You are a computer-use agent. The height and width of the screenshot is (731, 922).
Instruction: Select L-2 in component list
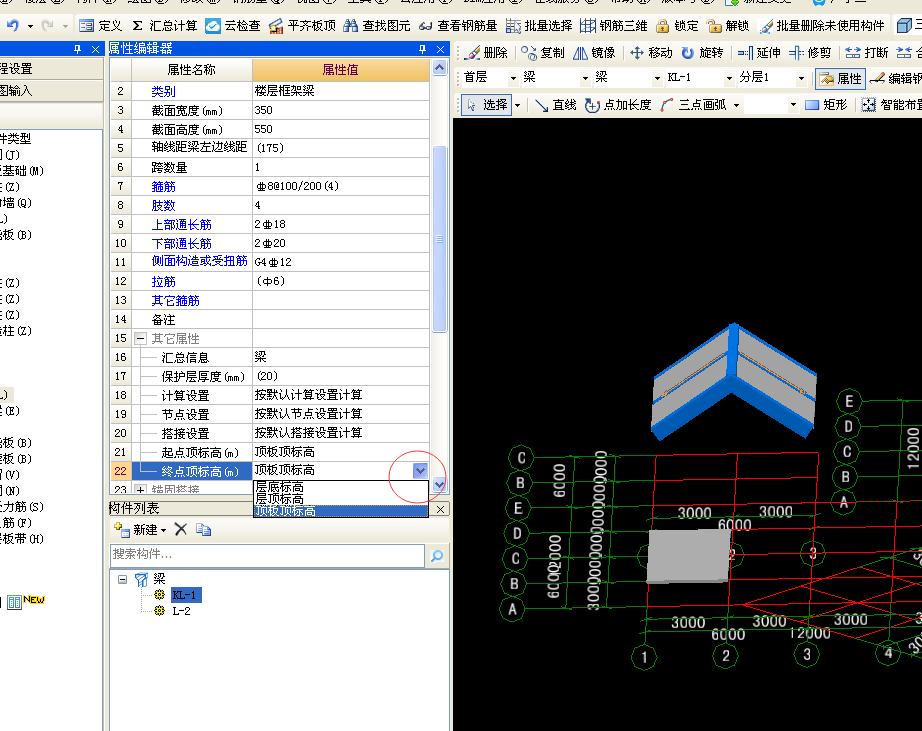pyautogui.click(x=181, y=611)
